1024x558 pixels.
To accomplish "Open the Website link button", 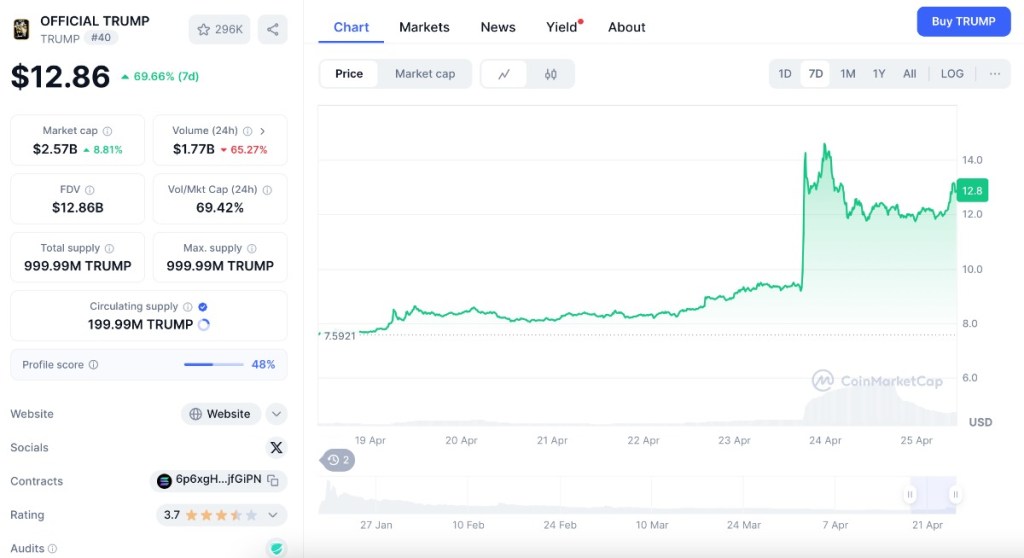I will (x=220, y=414).
